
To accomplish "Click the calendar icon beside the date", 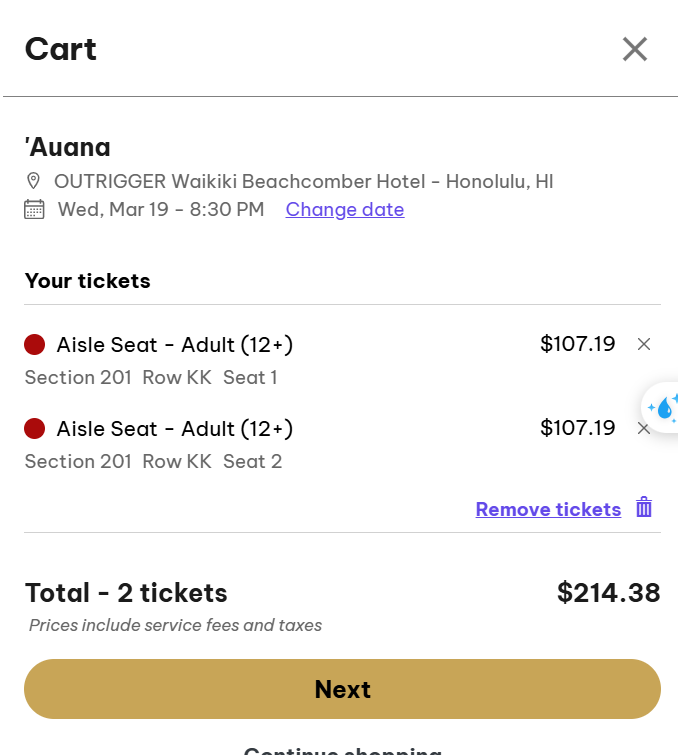I will tap(34, 209).
